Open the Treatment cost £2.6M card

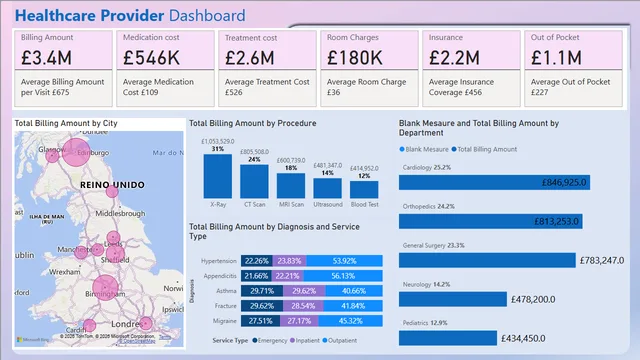point(267,50)
